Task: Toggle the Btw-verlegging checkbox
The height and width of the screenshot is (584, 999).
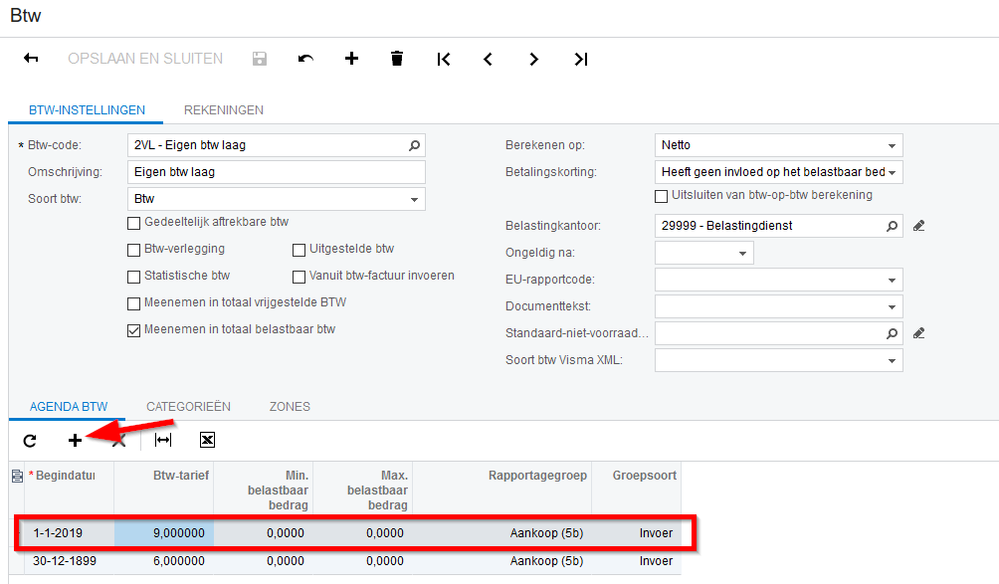Action: click(134, 249)
